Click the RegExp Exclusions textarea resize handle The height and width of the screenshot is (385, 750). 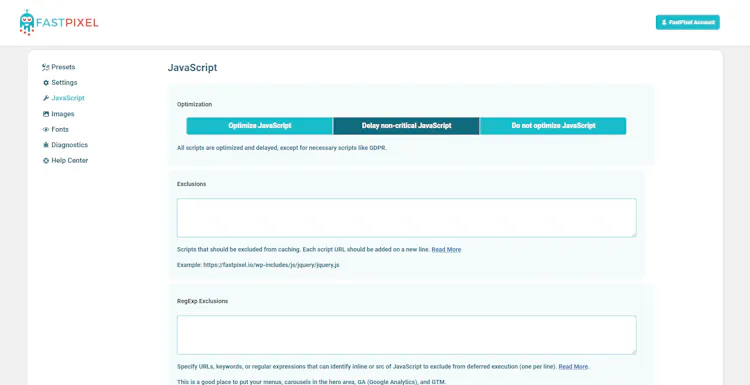[633, 352]
